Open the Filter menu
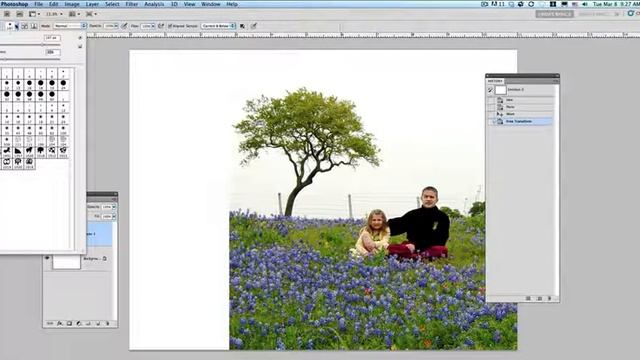 131,4
